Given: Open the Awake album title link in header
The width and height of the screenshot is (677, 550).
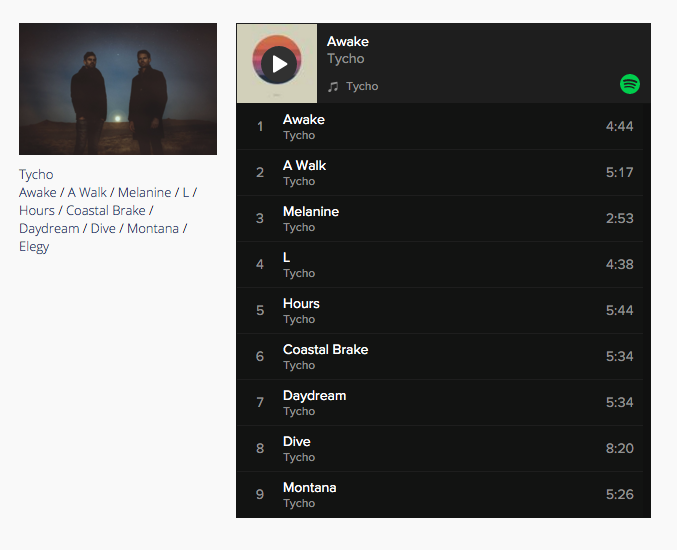Looking at the screenshot, I should 348,41.
